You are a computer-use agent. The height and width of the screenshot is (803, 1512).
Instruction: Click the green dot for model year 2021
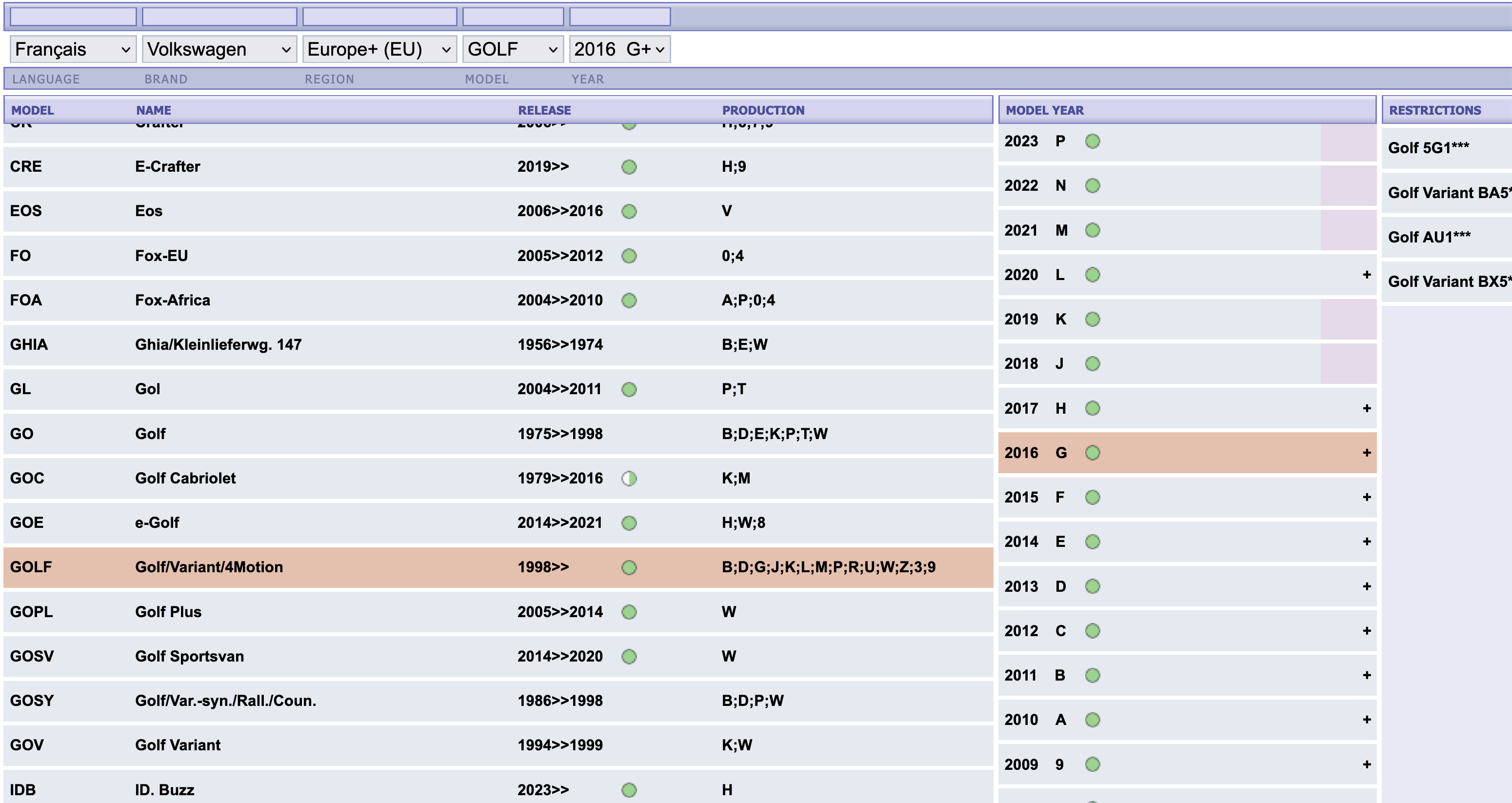click(x=1093, y=230)
